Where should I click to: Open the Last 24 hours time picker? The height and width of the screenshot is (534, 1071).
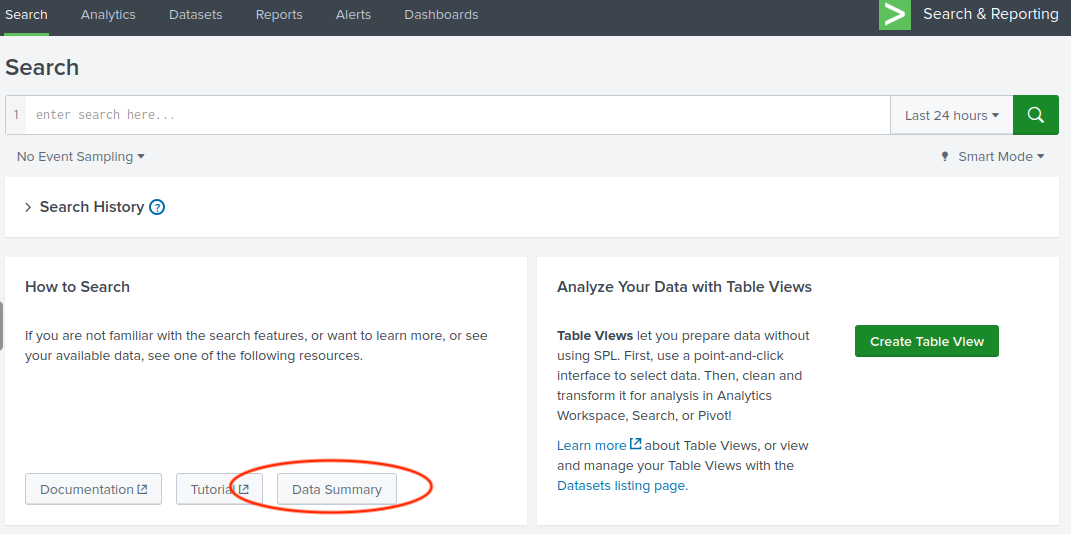click(951, 115)
